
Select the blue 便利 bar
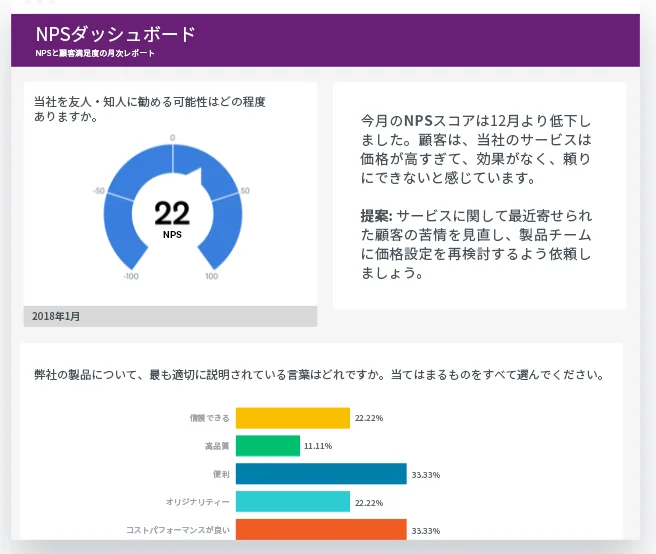320,474
